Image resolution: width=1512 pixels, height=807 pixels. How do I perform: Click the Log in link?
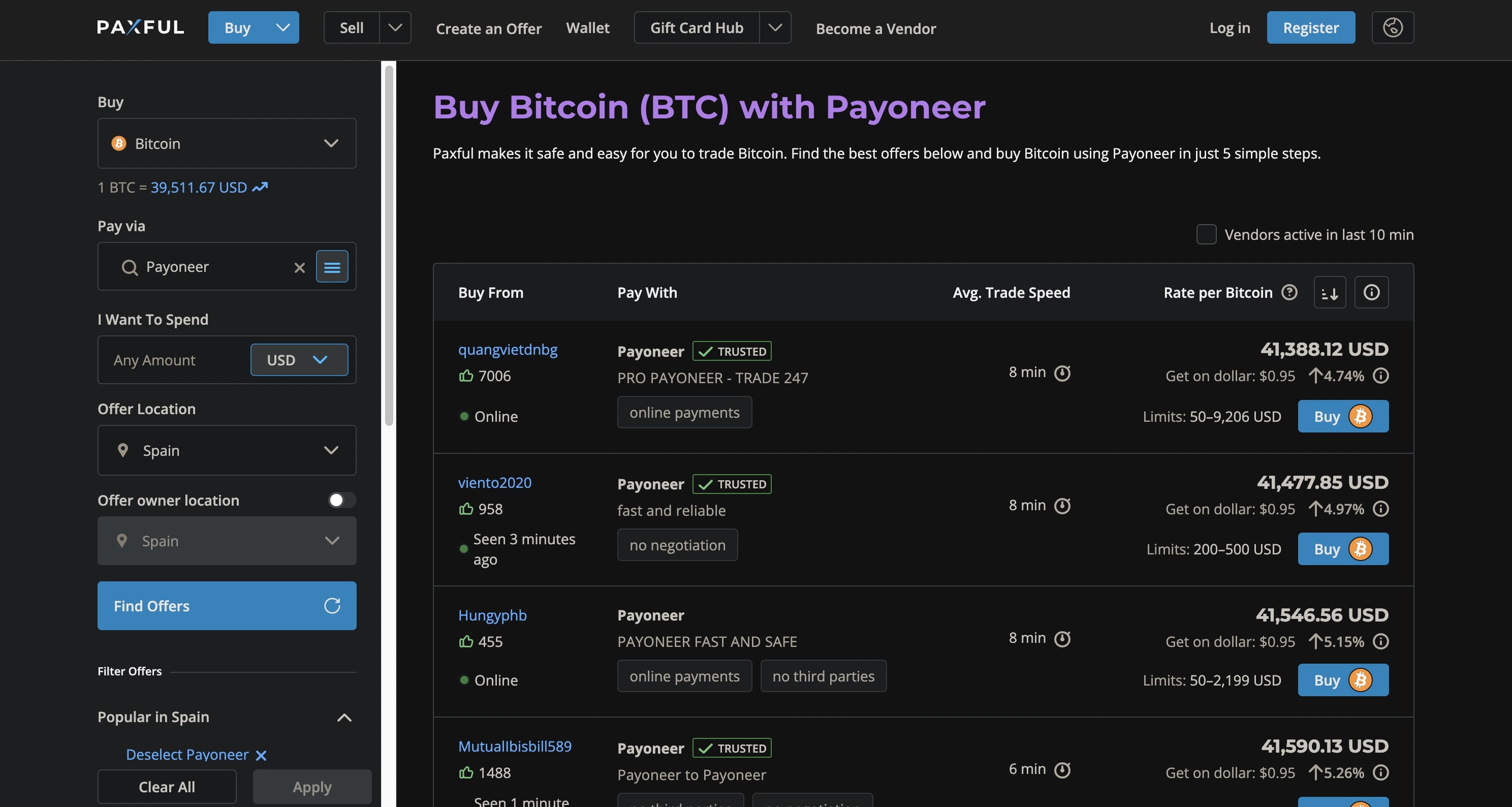1230,27
